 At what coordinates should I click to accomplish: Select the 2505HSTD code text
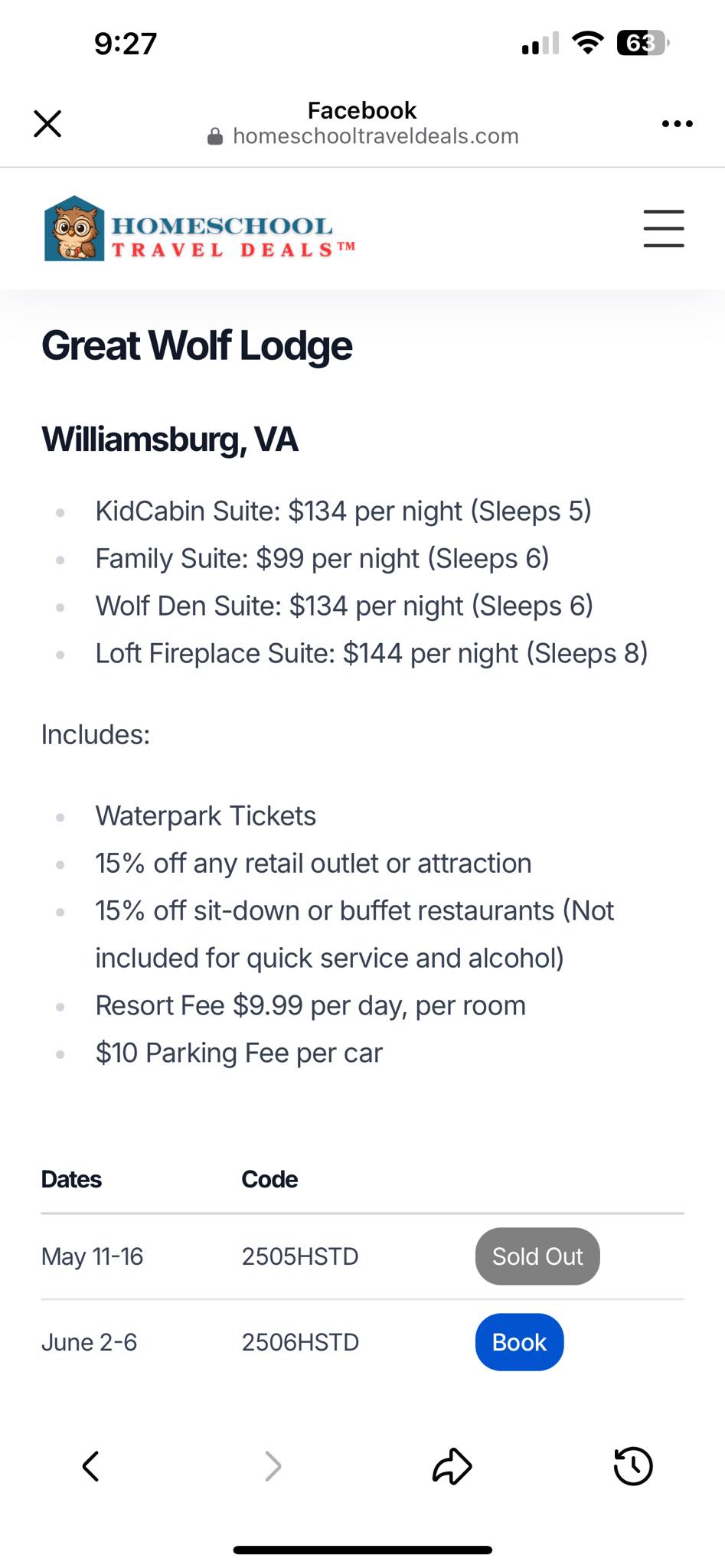[x=300, y=1256]
